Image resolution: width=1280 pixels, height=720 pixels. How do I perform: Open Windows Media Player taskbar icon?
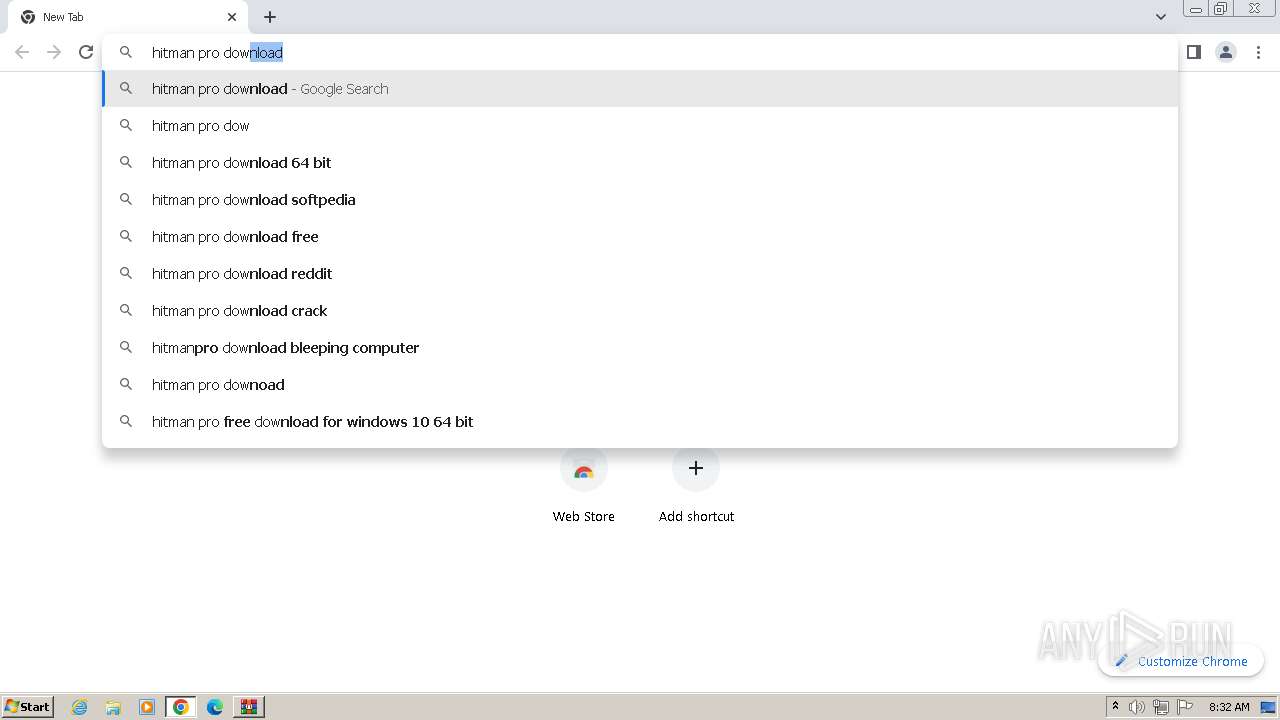coord(147,707)
